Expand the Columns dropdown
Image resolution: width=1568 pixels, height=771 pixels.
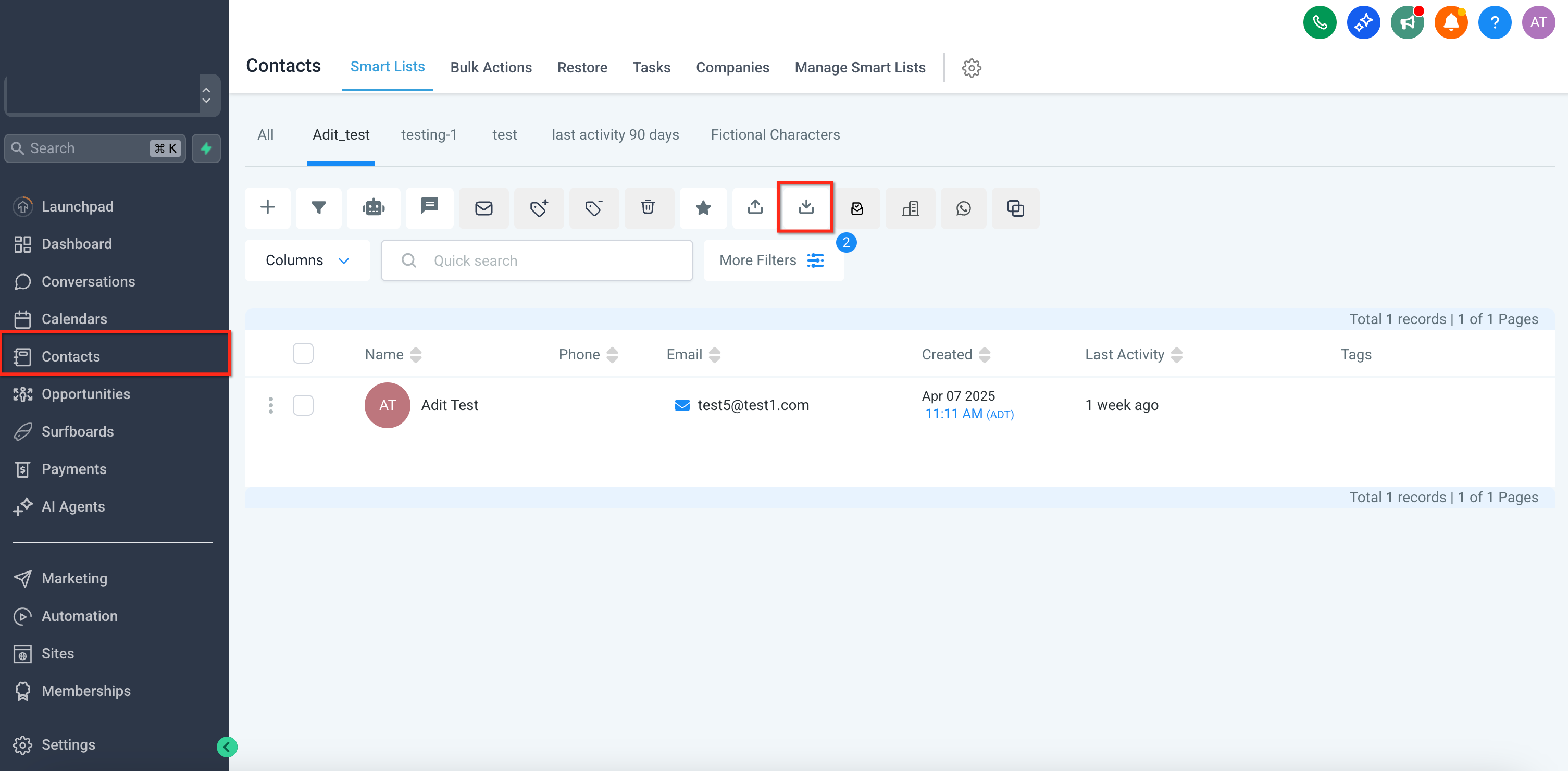tap(307, 260)
